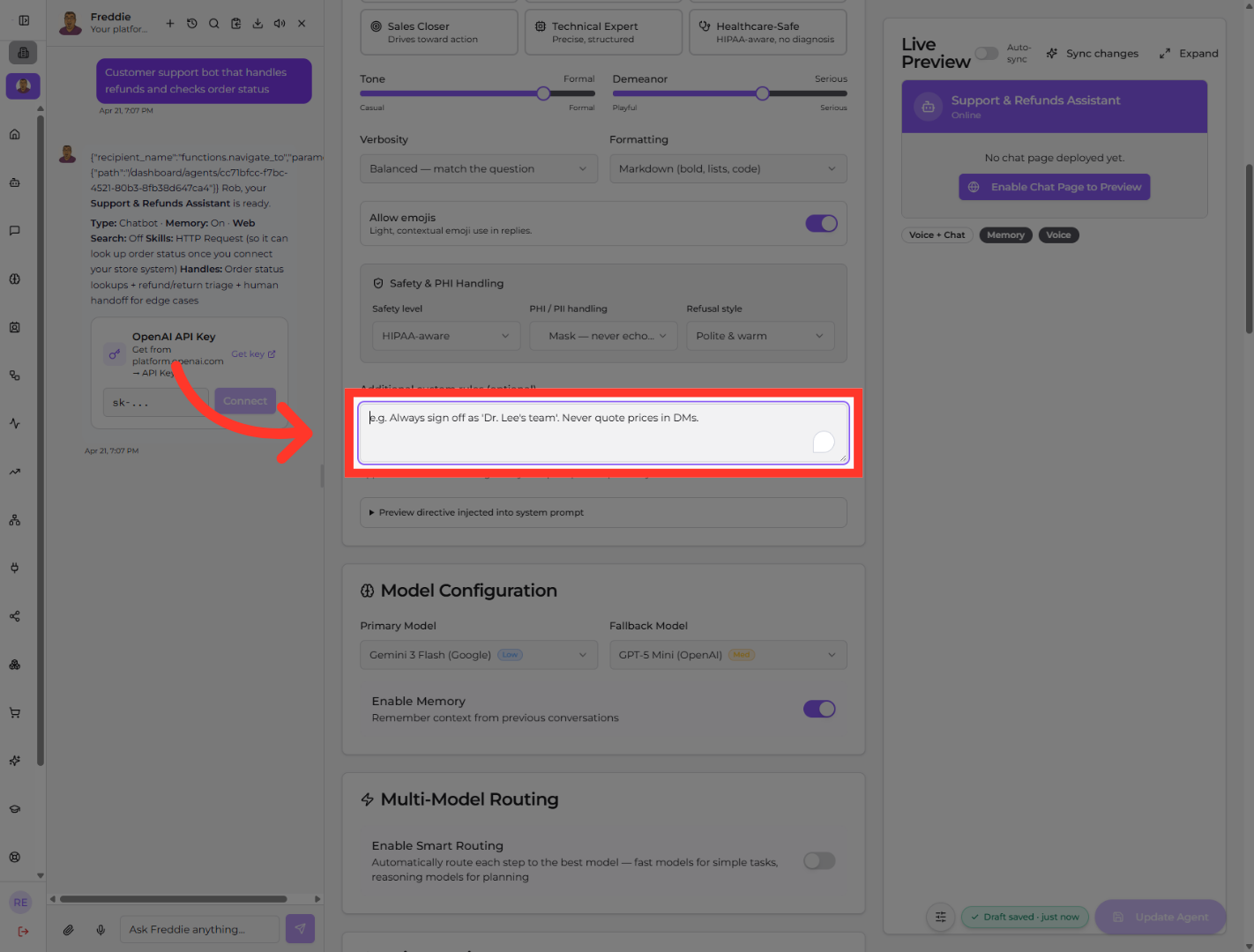Viewport: 1254px width, 952px height.
Task: Click the Tone slider handle
Action: (543, 93)
